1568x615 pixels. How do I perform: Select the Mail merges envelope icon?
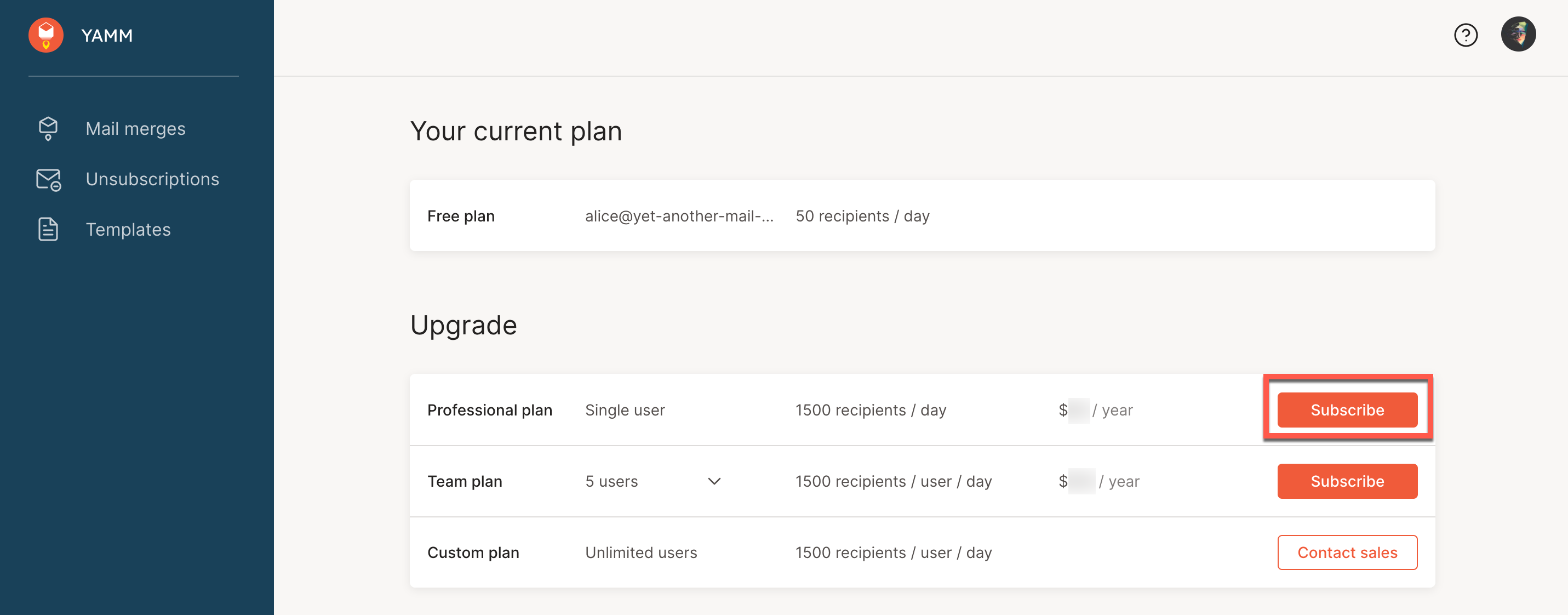pos(48,128)
